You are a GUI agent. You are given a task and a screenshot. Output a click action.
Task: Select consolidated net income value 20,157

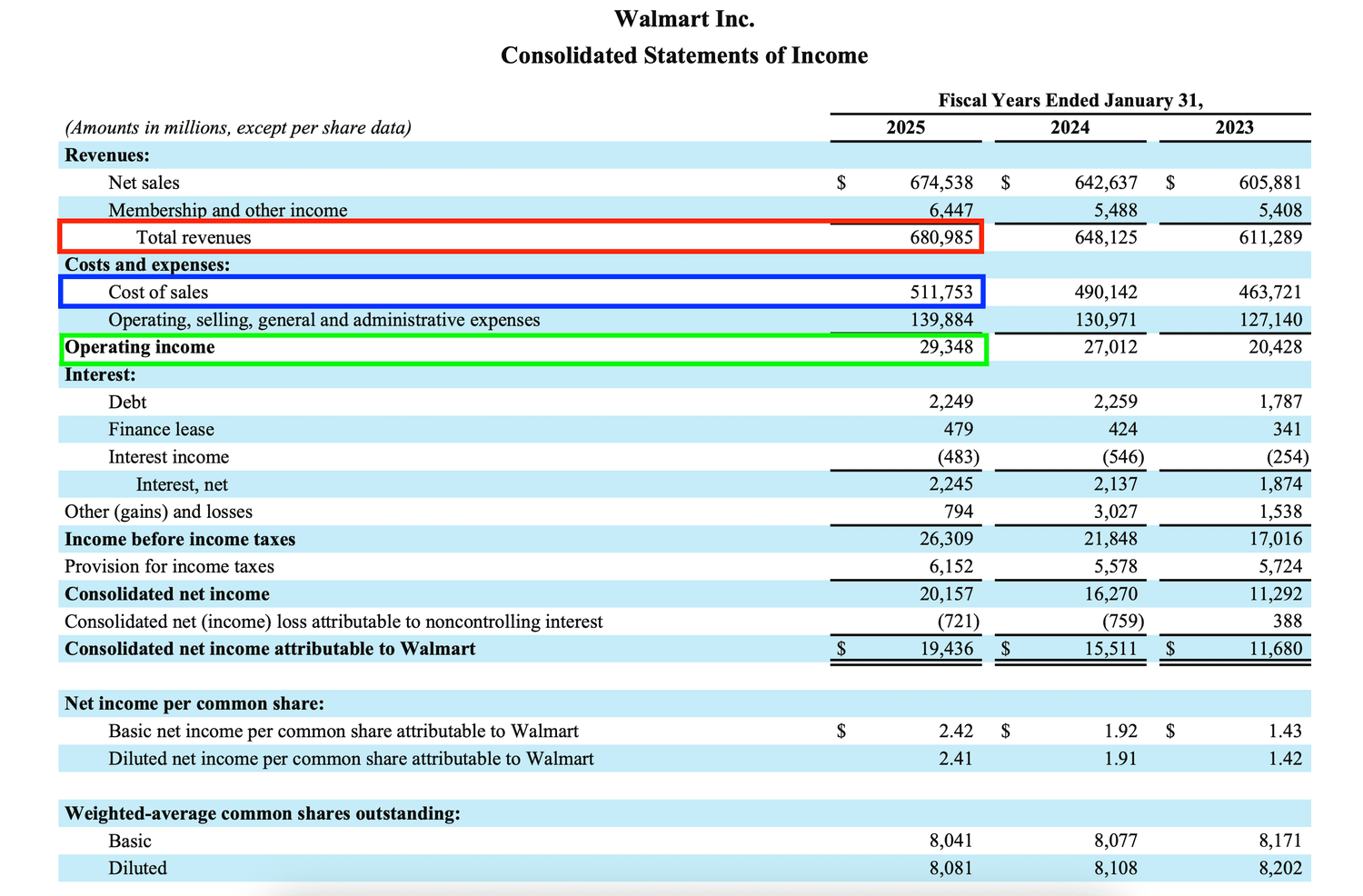(946, 594)
